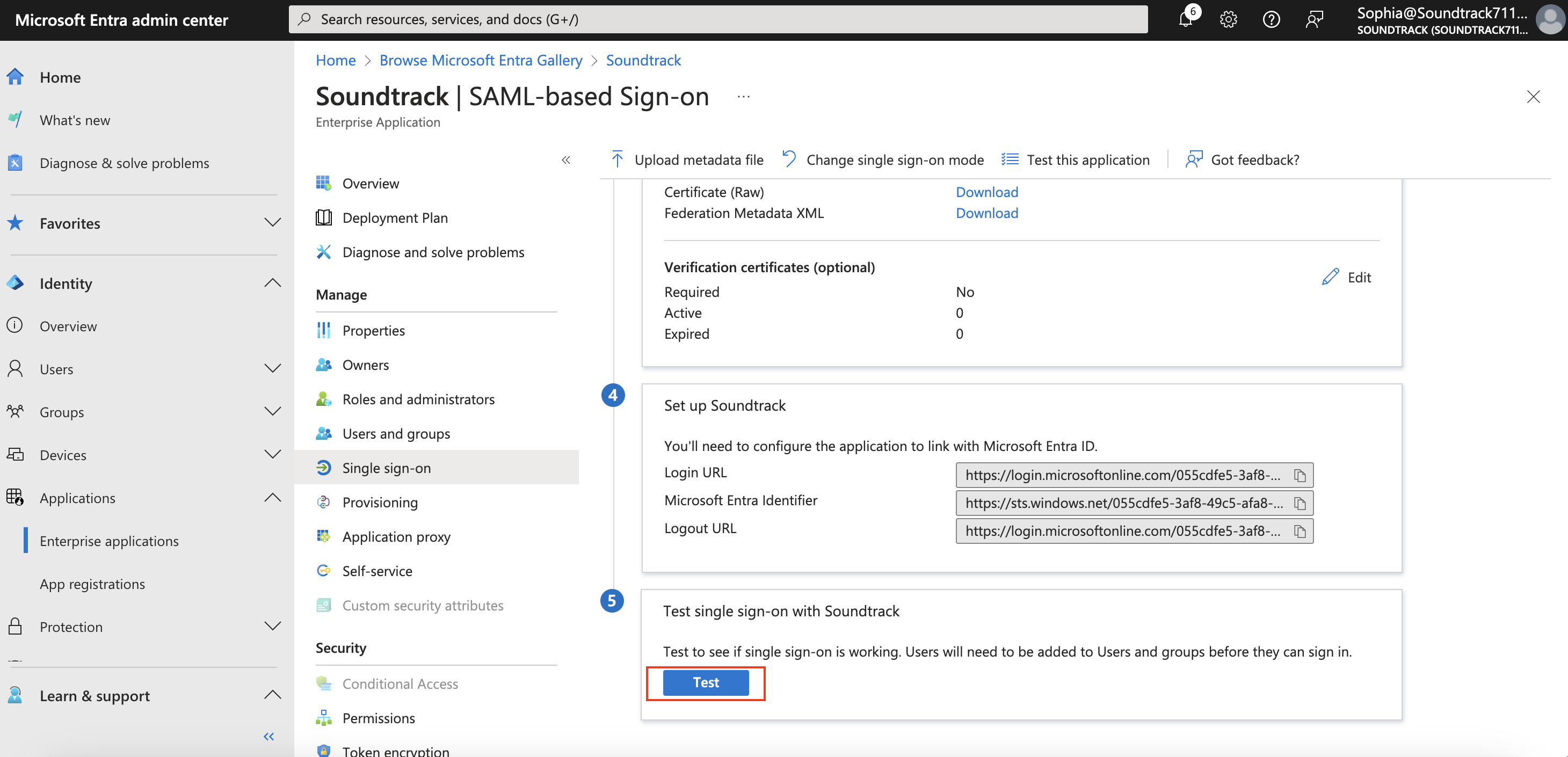Click the Home house icon in sidebar
This screenshot has height=757, width=1568.
point(15,77)
